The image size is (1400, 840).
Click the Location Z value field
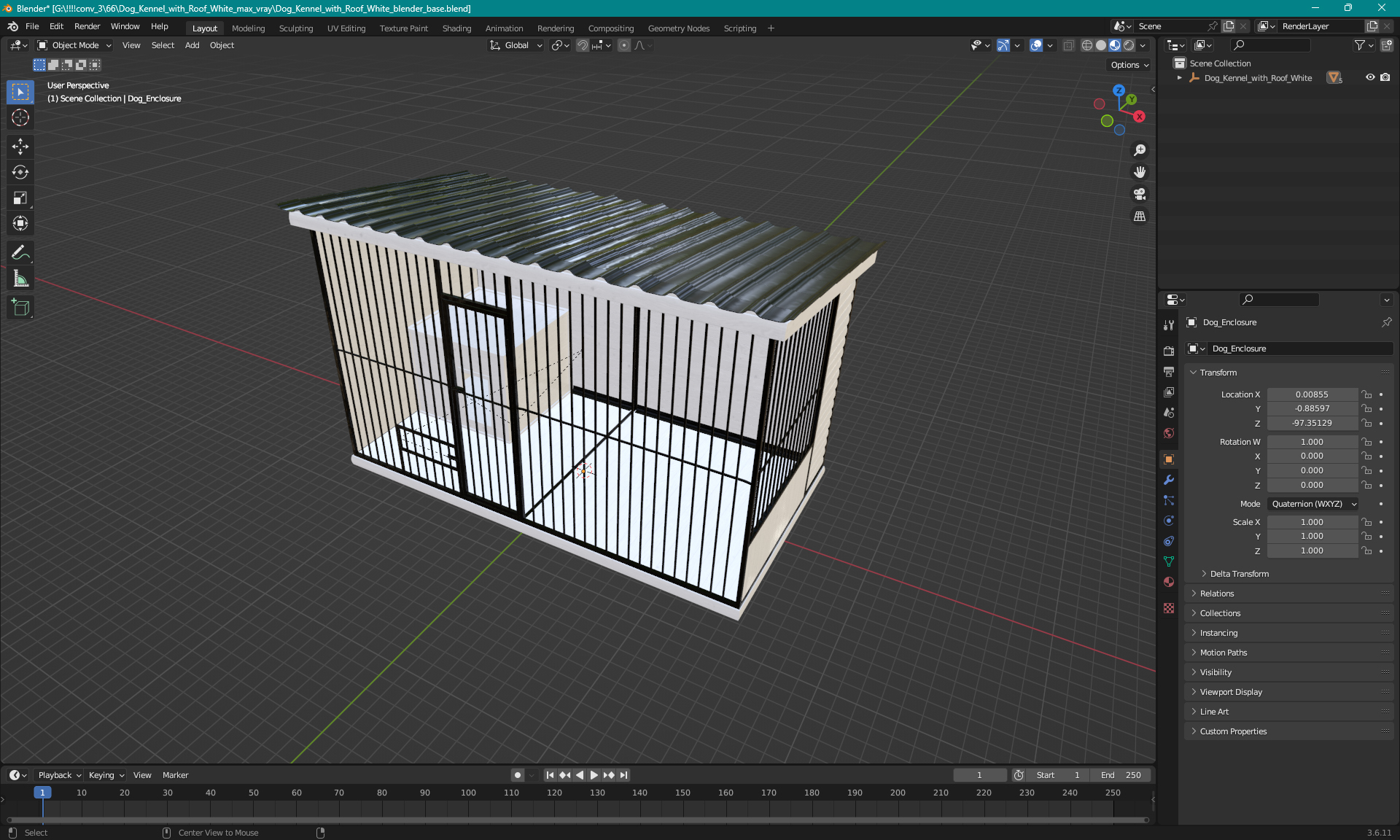click(1312, 423)
